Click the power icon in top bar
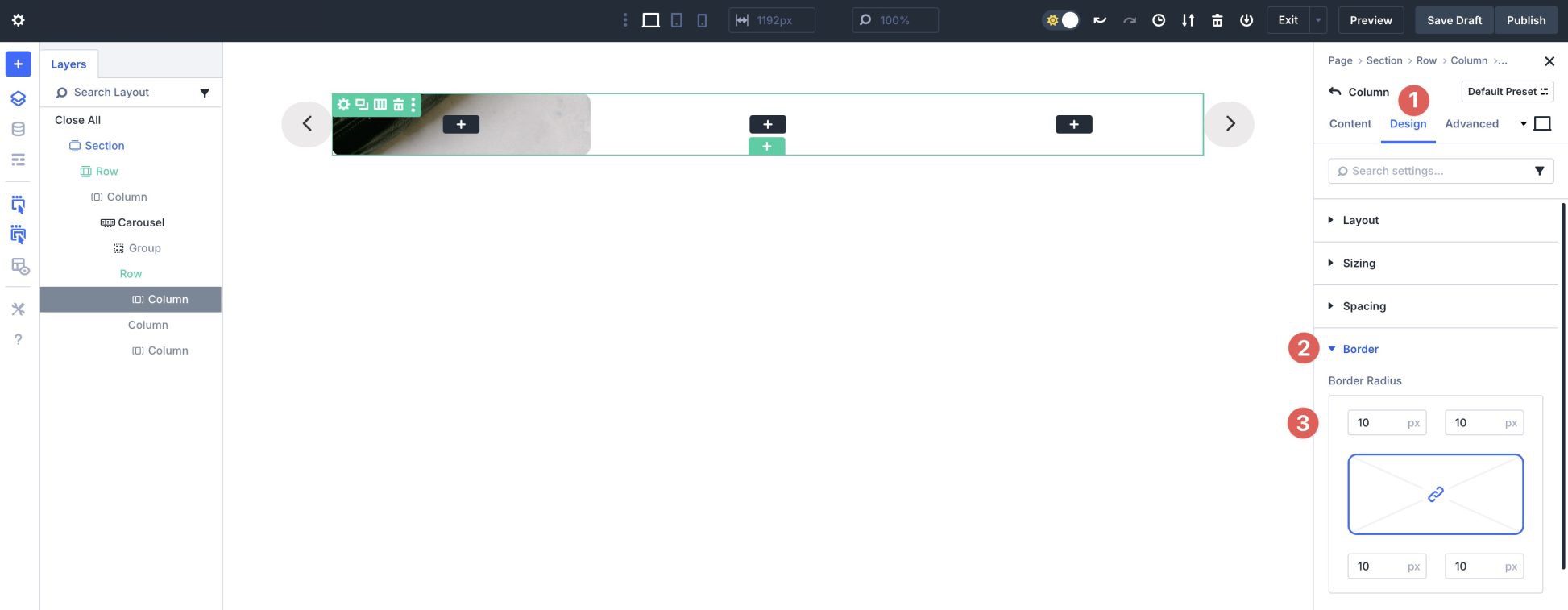 click(1247, 20)
